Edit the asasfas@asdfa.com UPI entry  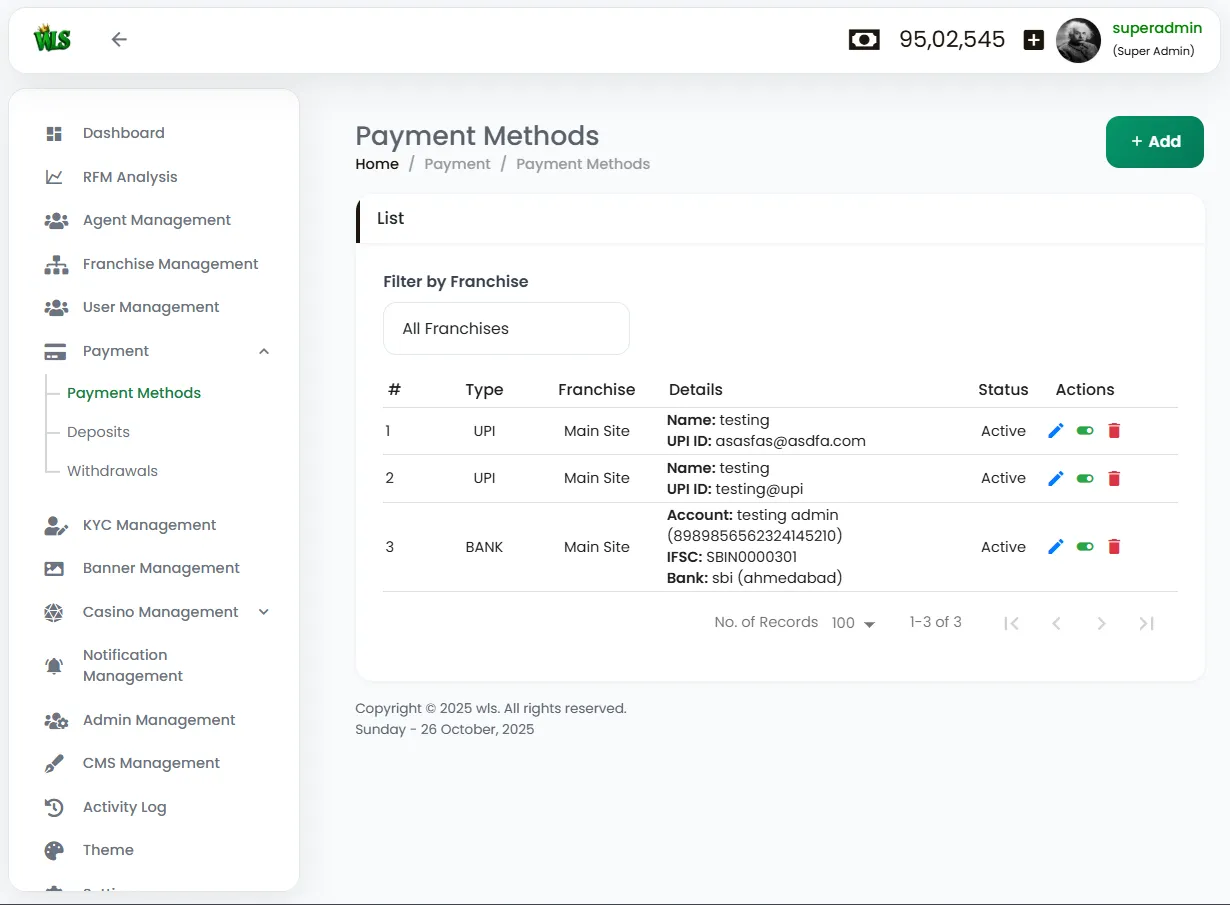pyautogui.click(x=1055, y=431)
